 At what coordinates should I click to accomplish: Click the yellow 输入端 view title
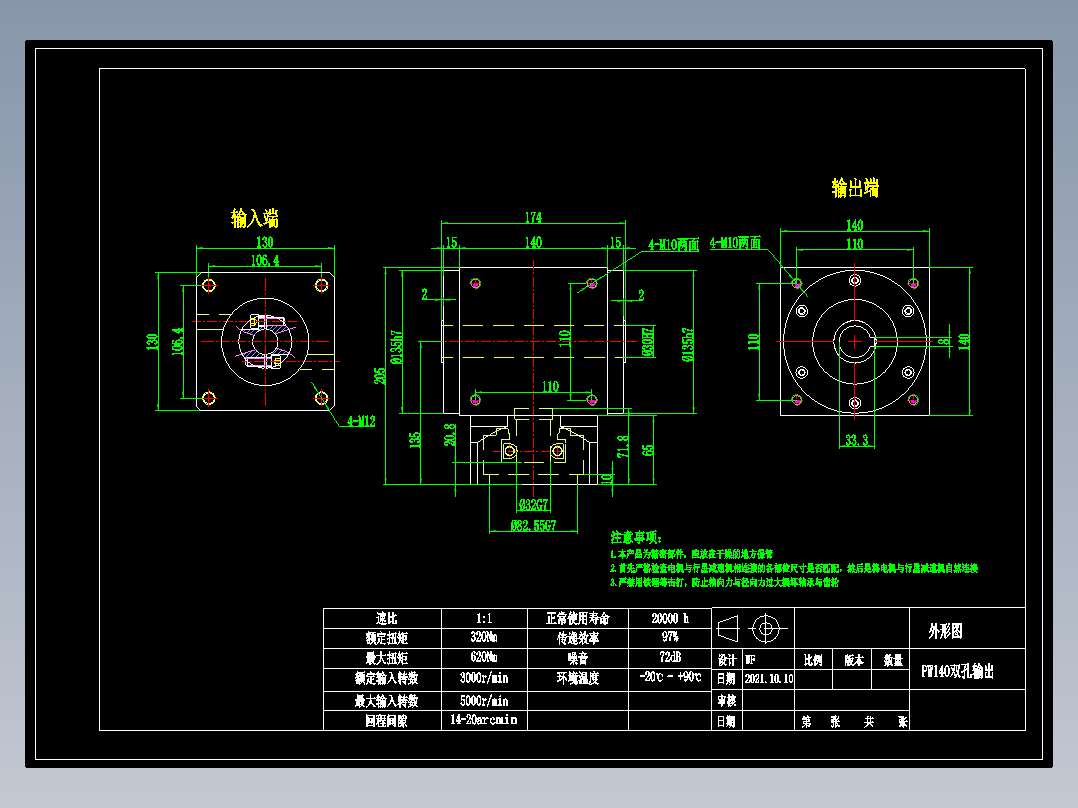pos(255,218)
